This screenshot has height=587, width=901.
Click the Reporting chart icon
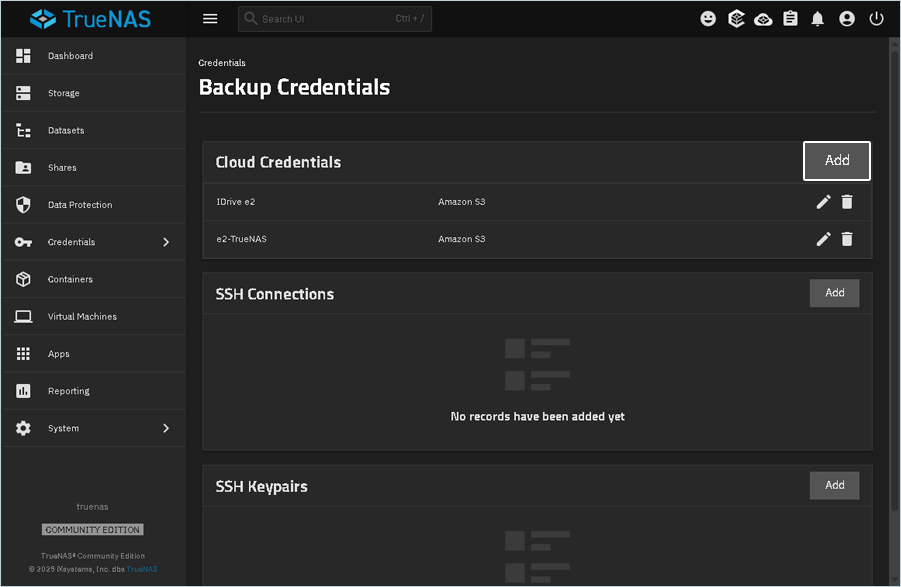(x=23, y=391)
